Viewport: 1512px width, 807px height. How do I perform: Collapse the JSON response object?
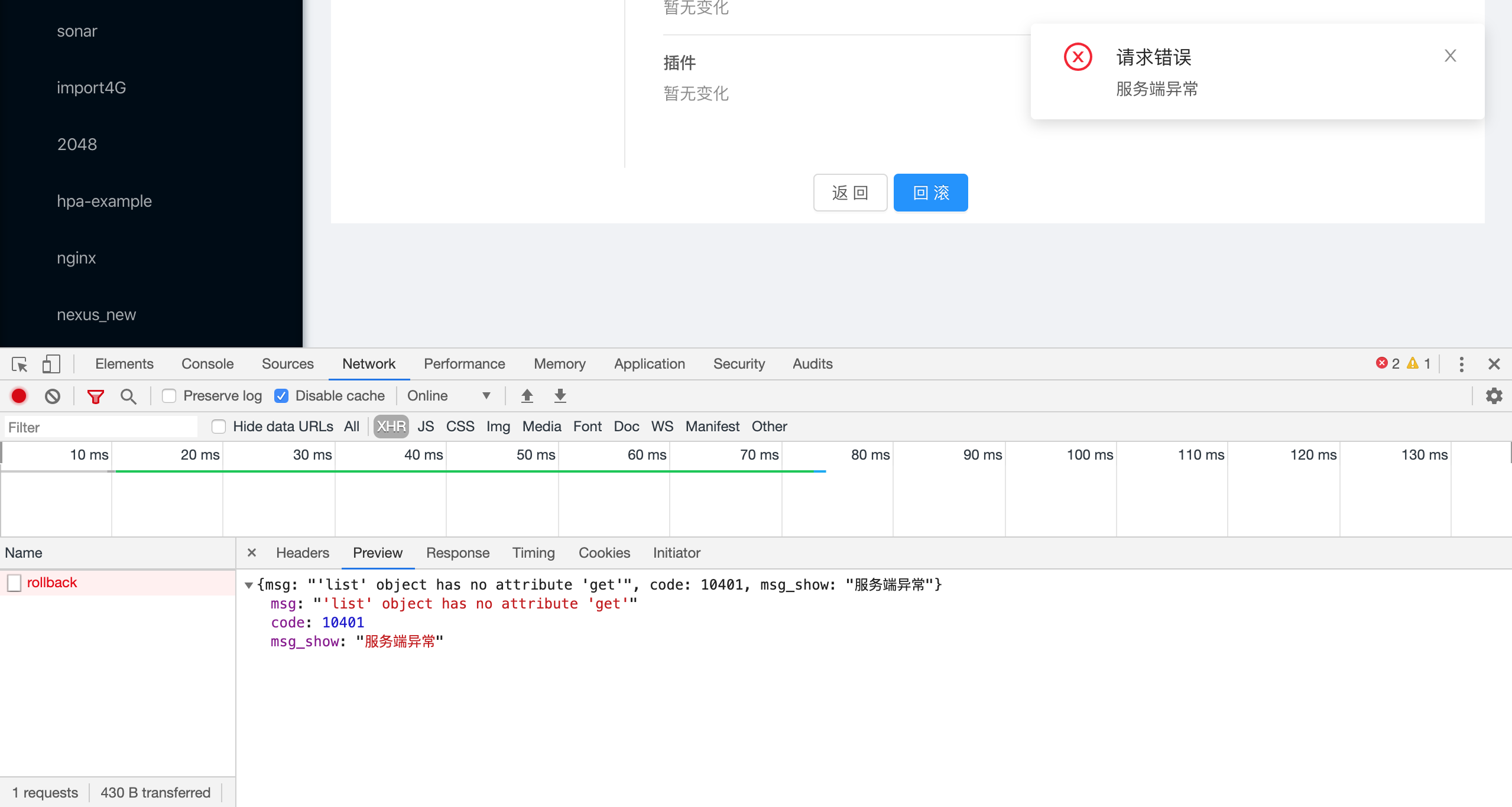pyautogui.click(x=249, y=585)
